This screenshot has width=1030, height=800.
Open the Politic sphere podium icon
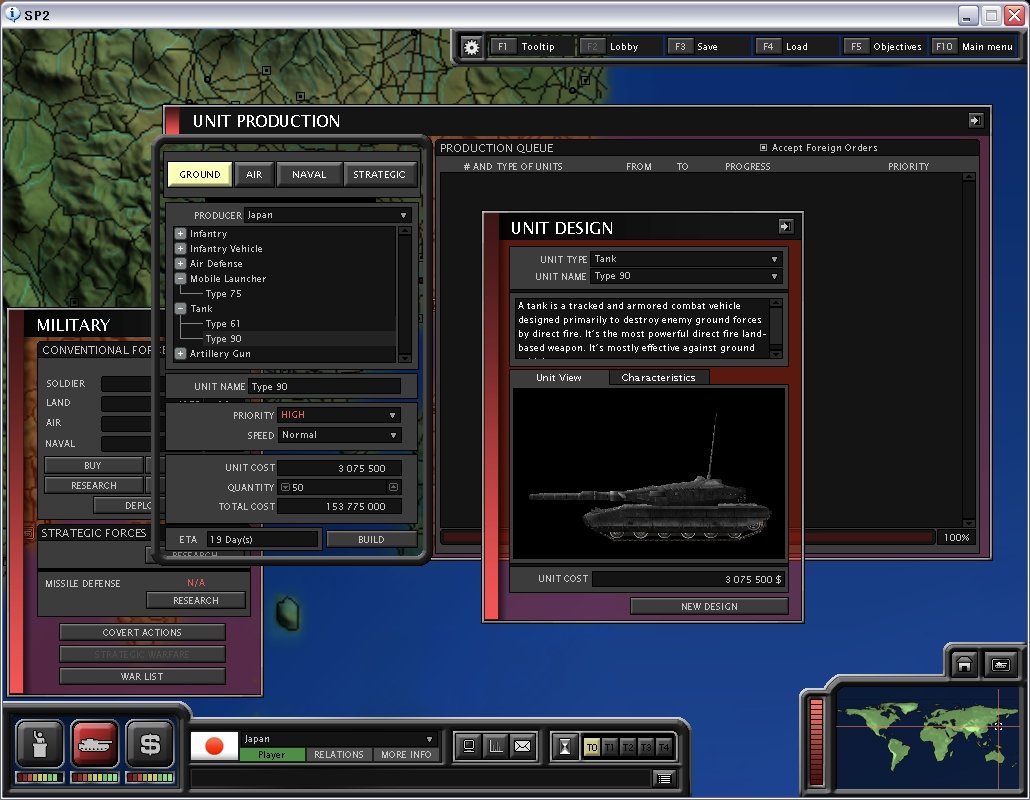(39, 744)
